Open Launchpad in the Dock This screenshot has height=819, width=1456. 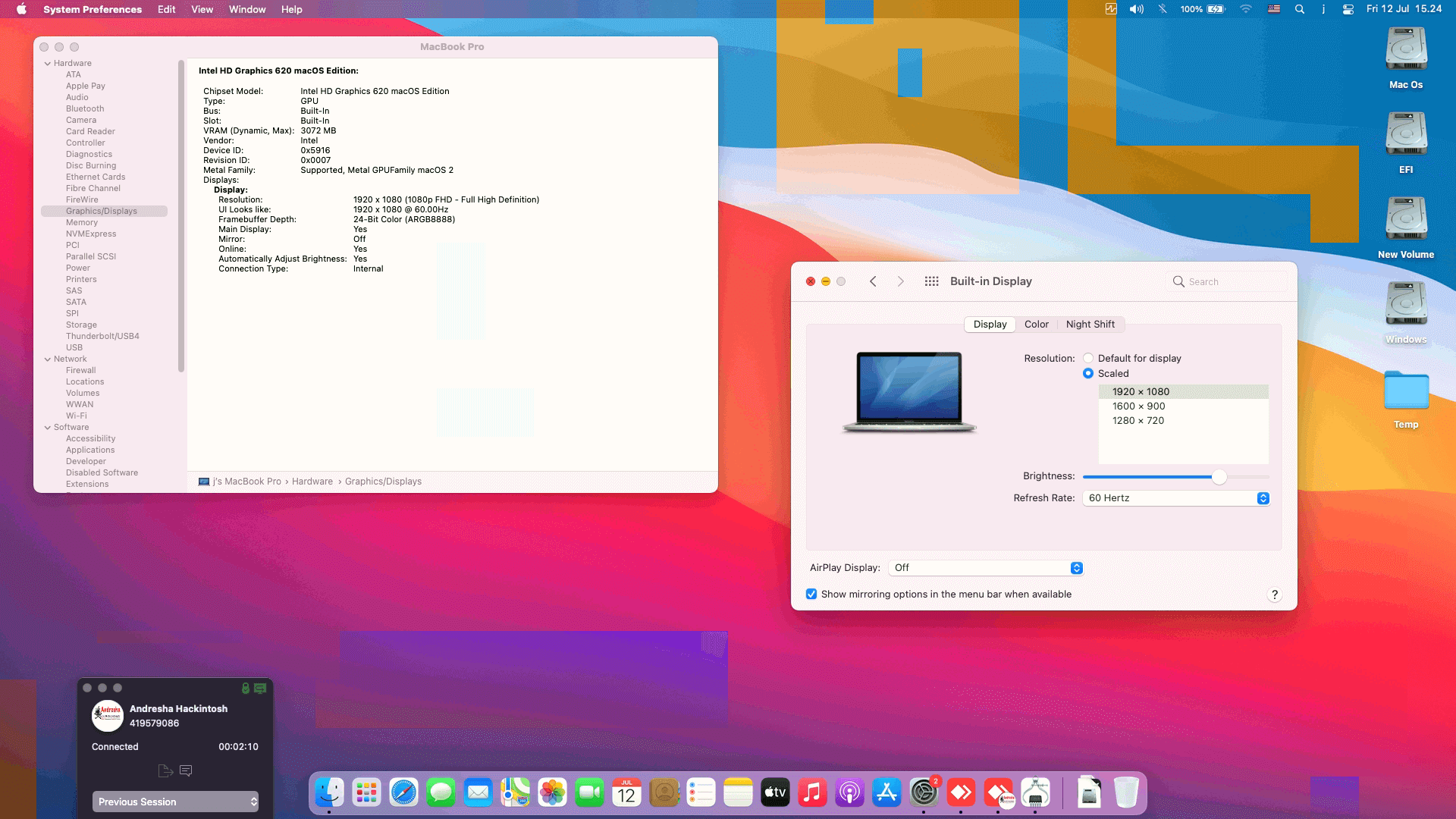coord(366,793)
